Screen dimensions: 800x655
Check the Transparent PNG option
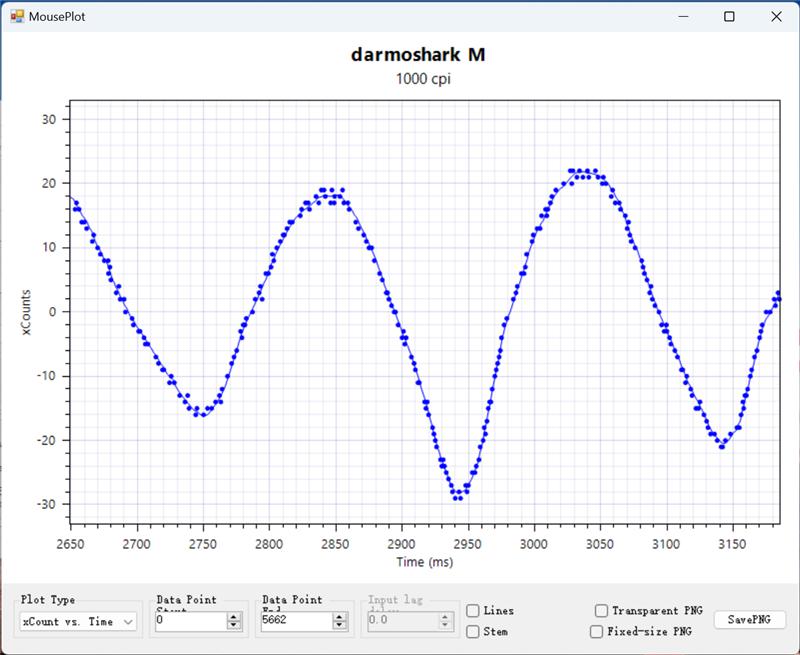pos(601,611)
